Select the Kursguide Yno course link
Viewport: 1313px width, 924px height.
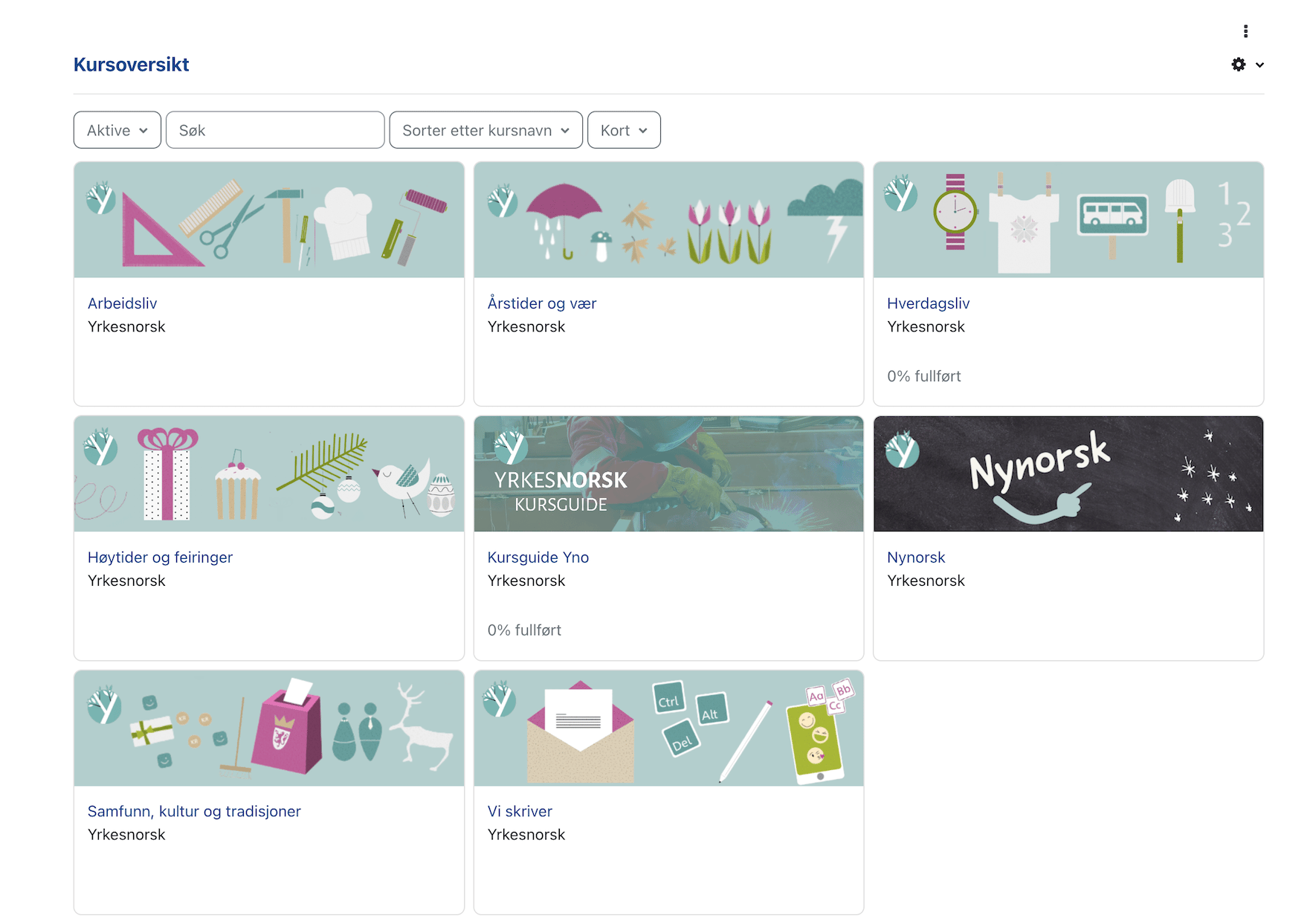tap(538, 558)
